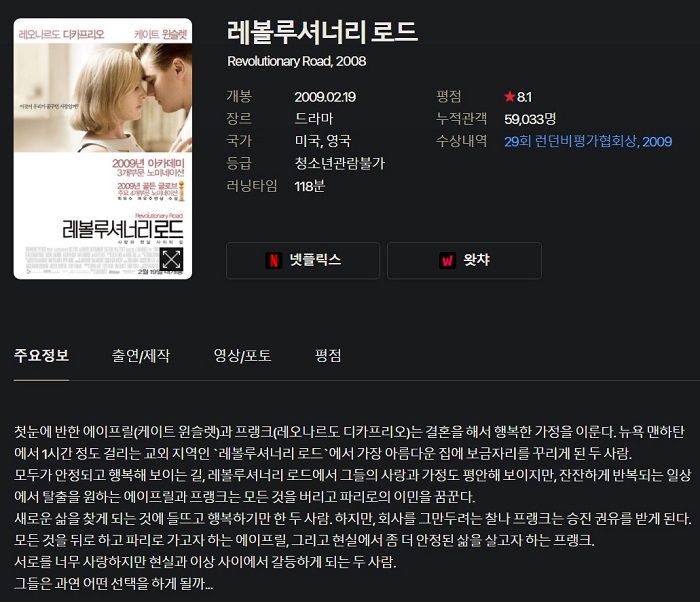
Task: Enlarge poster with the expand arrows icon
Action: click(171, 259)
